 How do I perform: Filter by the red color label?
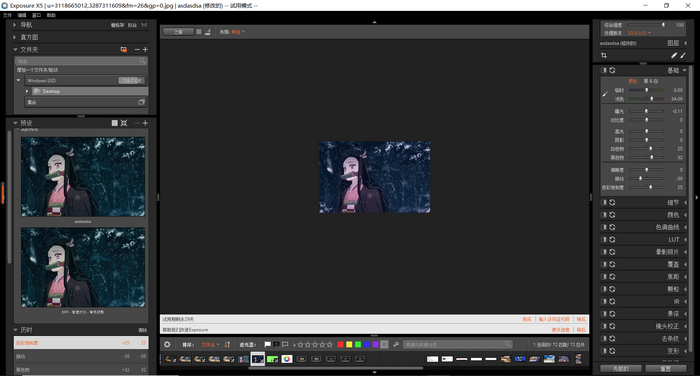(x=341, y=344)
